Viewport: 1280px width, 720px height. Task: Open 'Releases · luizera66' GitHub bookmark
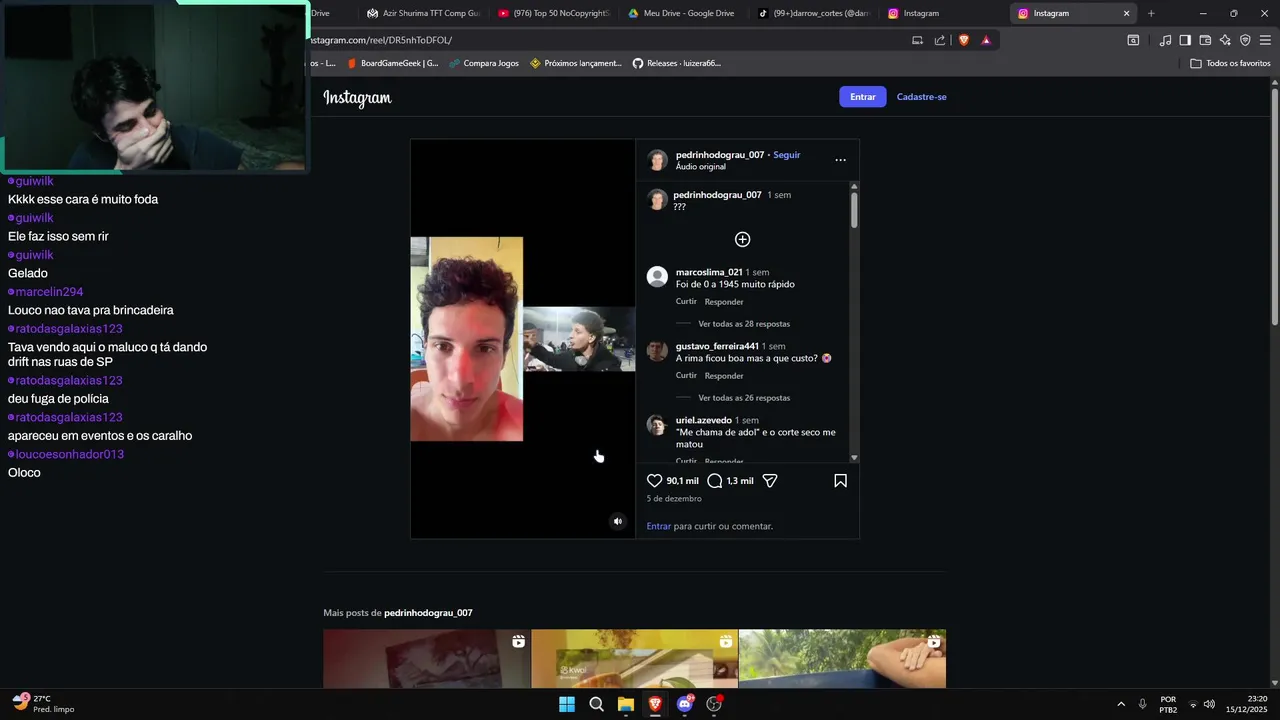pos(676,63)
